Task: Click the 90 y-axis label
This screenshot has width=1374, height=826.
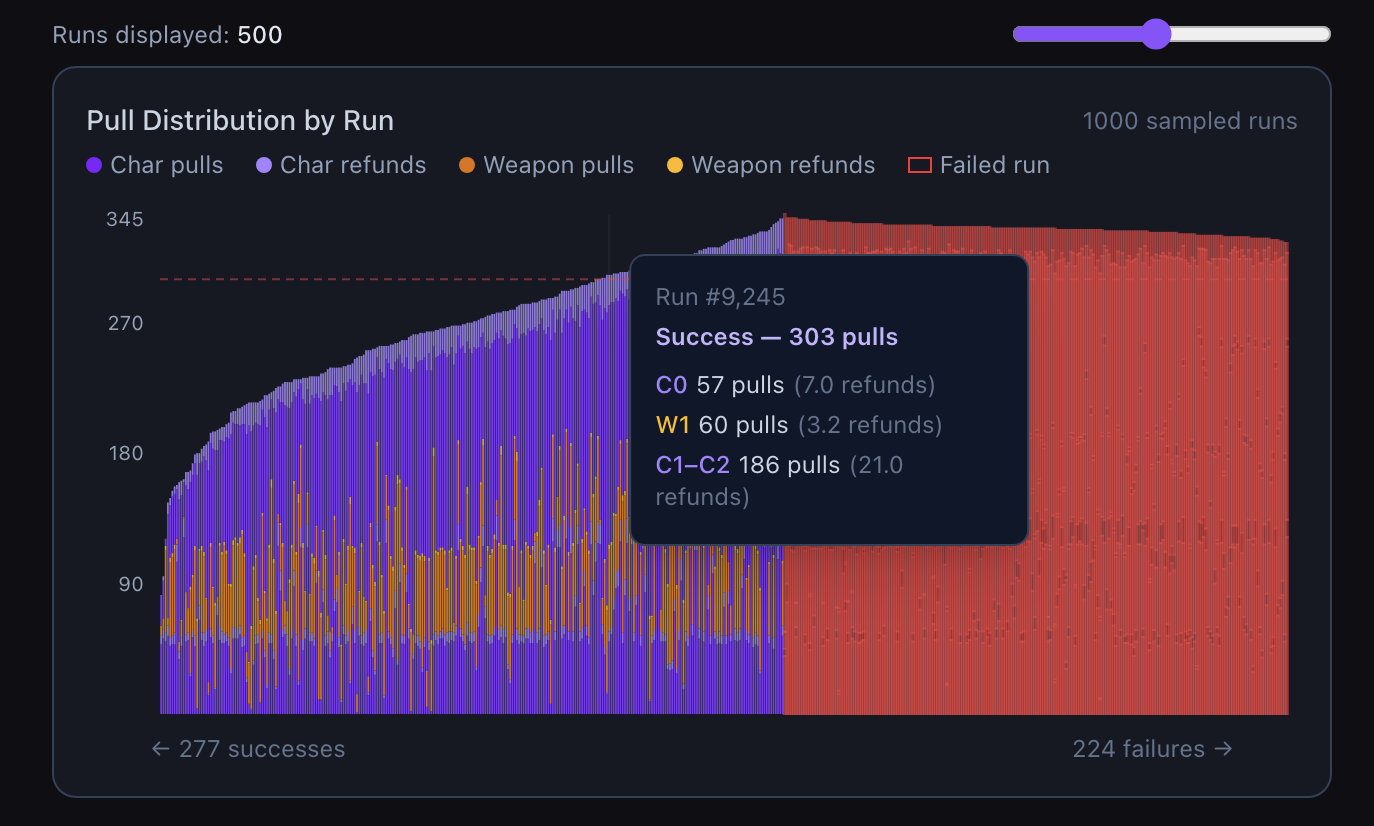Action: point(132,584)
